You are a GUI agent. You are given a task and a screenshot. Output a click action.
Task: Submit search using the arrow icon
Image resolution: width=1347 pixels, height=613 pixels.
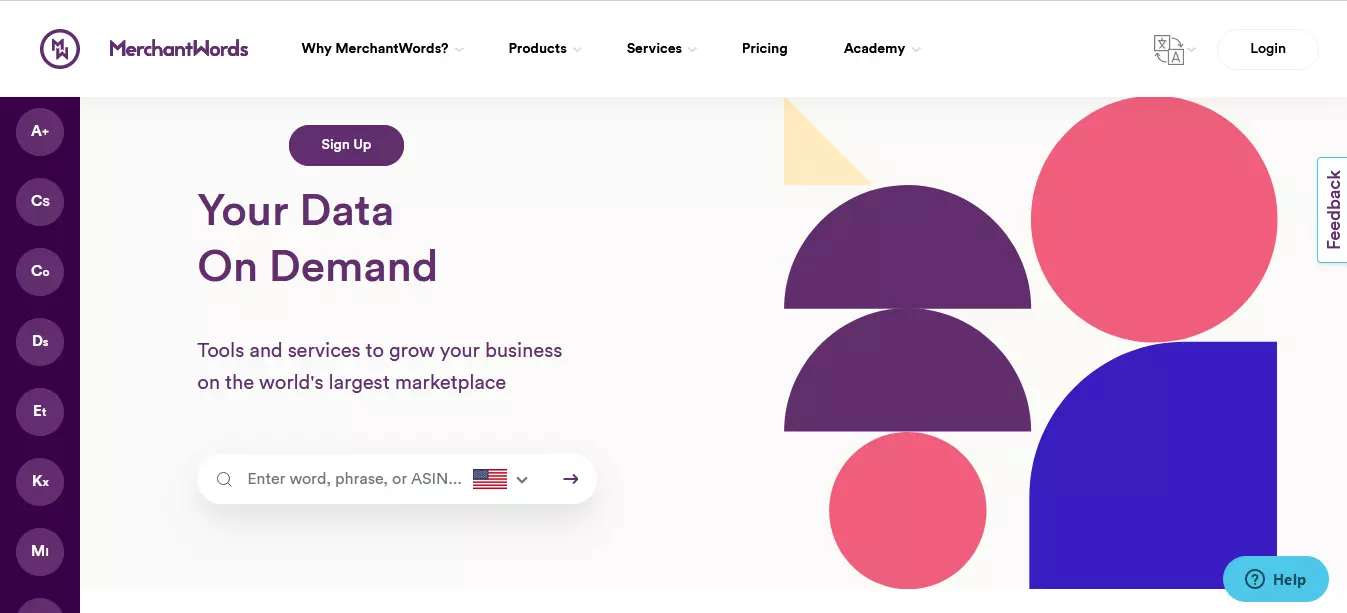pyautogui.click(x=570, y=479)
